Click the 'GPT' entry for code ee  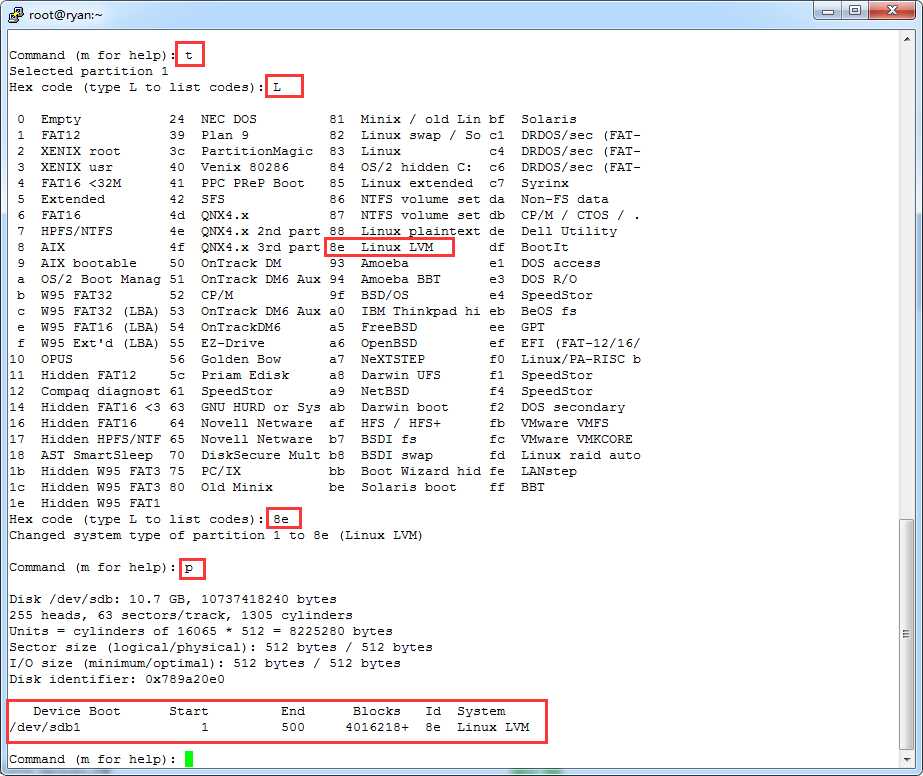(533, 327)
